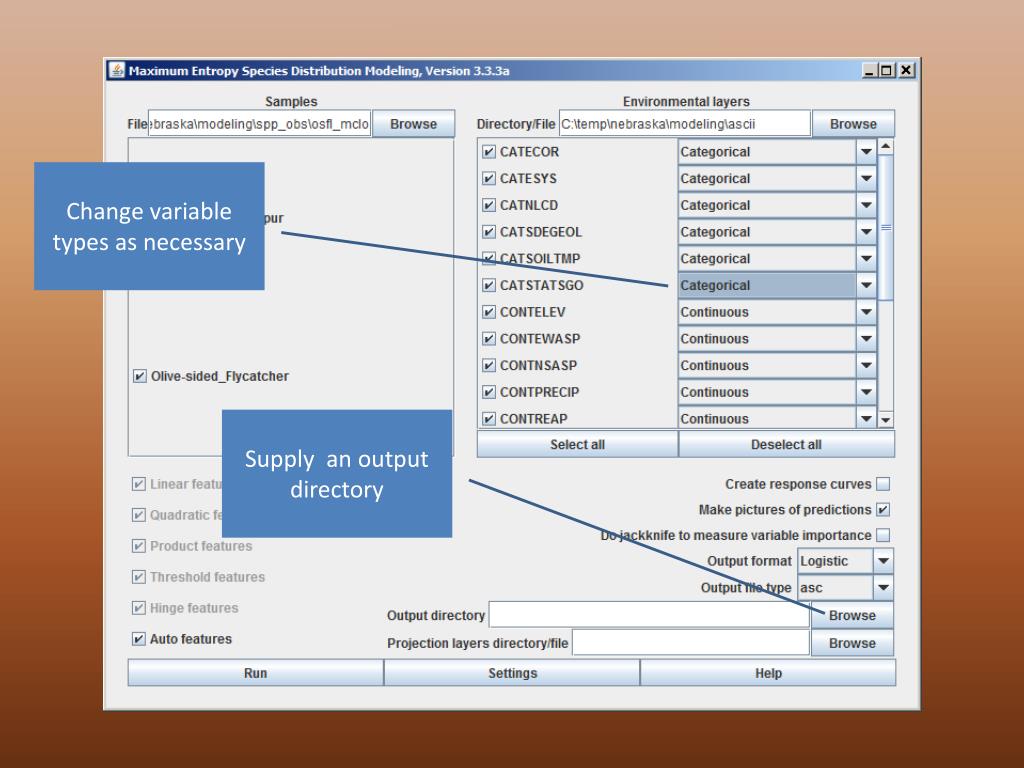Toggle the CATNLCD layer checkbox
The width and height of the screenshot is (1024, 768).
tap(488, 205)
